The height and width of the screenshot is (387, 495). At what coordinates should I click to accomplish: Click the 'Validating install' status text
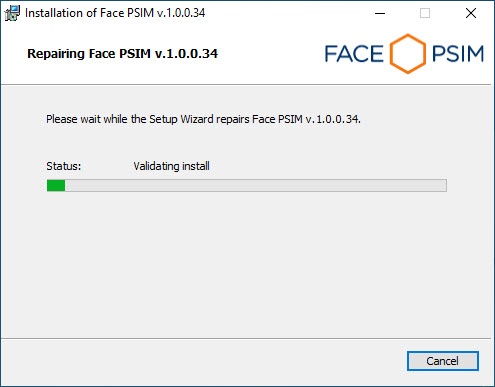[x=171, y=166]
